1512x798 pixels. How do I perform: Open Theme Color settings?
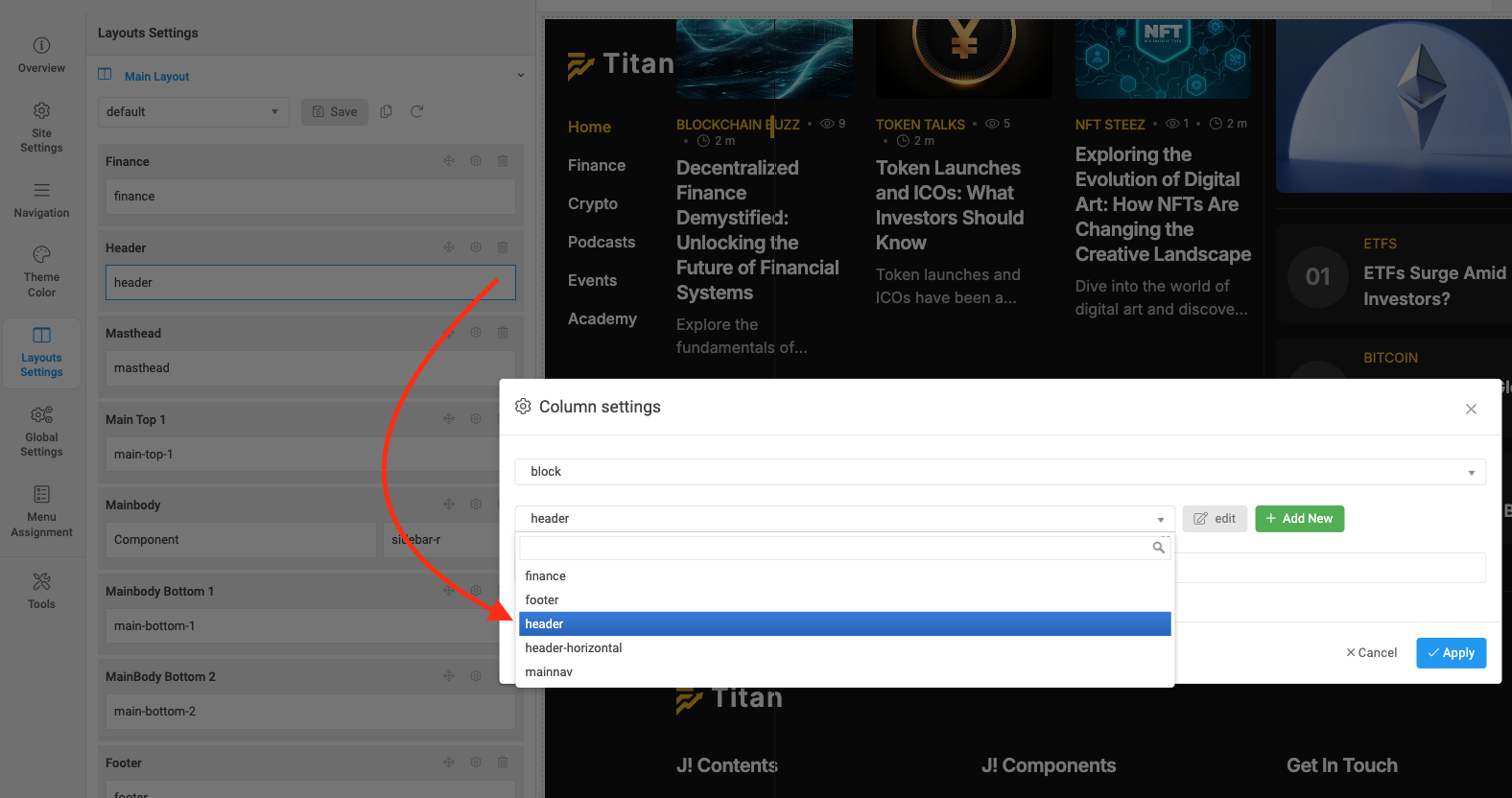click(41, 271)
